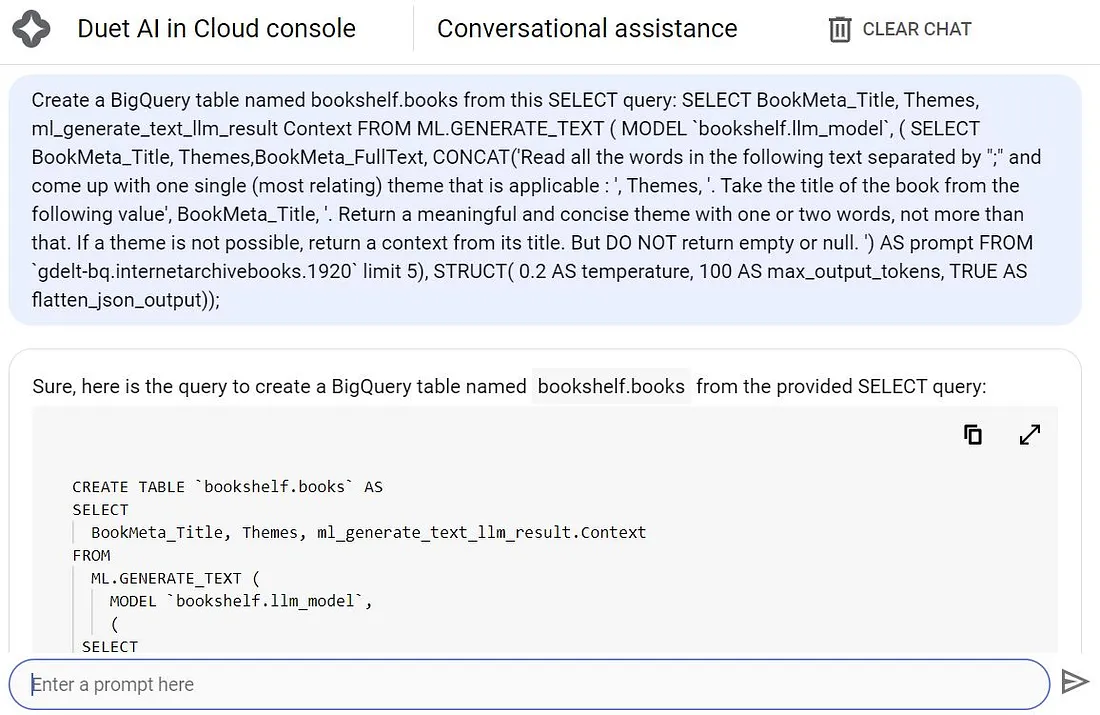Screen dimensions: 1100x715
Task: Click the 'Sure, here is the query' response text
Action: coord(279,386)
